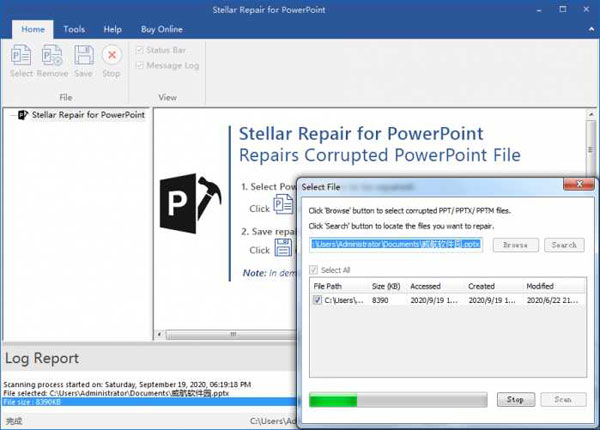Image resolution: width=600 pixels, height=430 pixels.
Task: Open the Buy Online tab
Action: [x=160, y=29]
